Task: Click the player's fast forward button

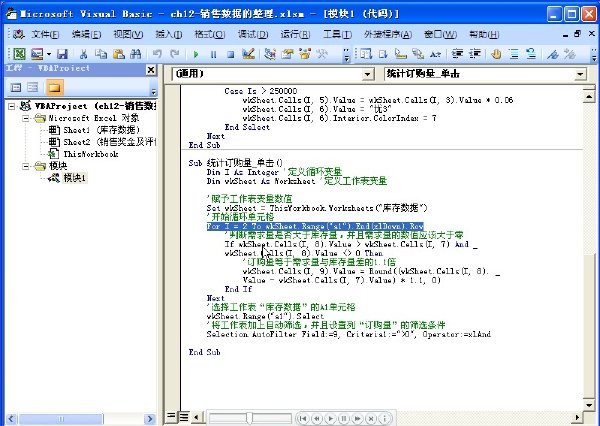Action: [358, 418]
